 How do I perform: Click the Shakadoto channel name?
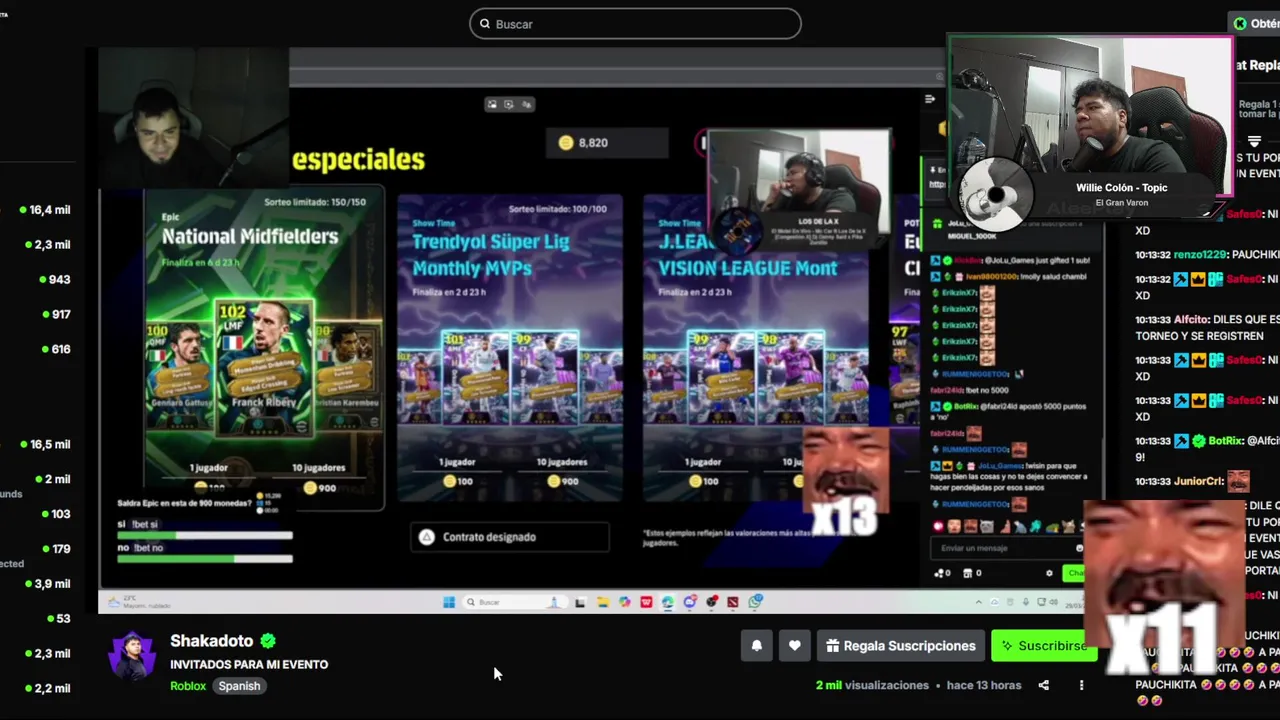212,641
